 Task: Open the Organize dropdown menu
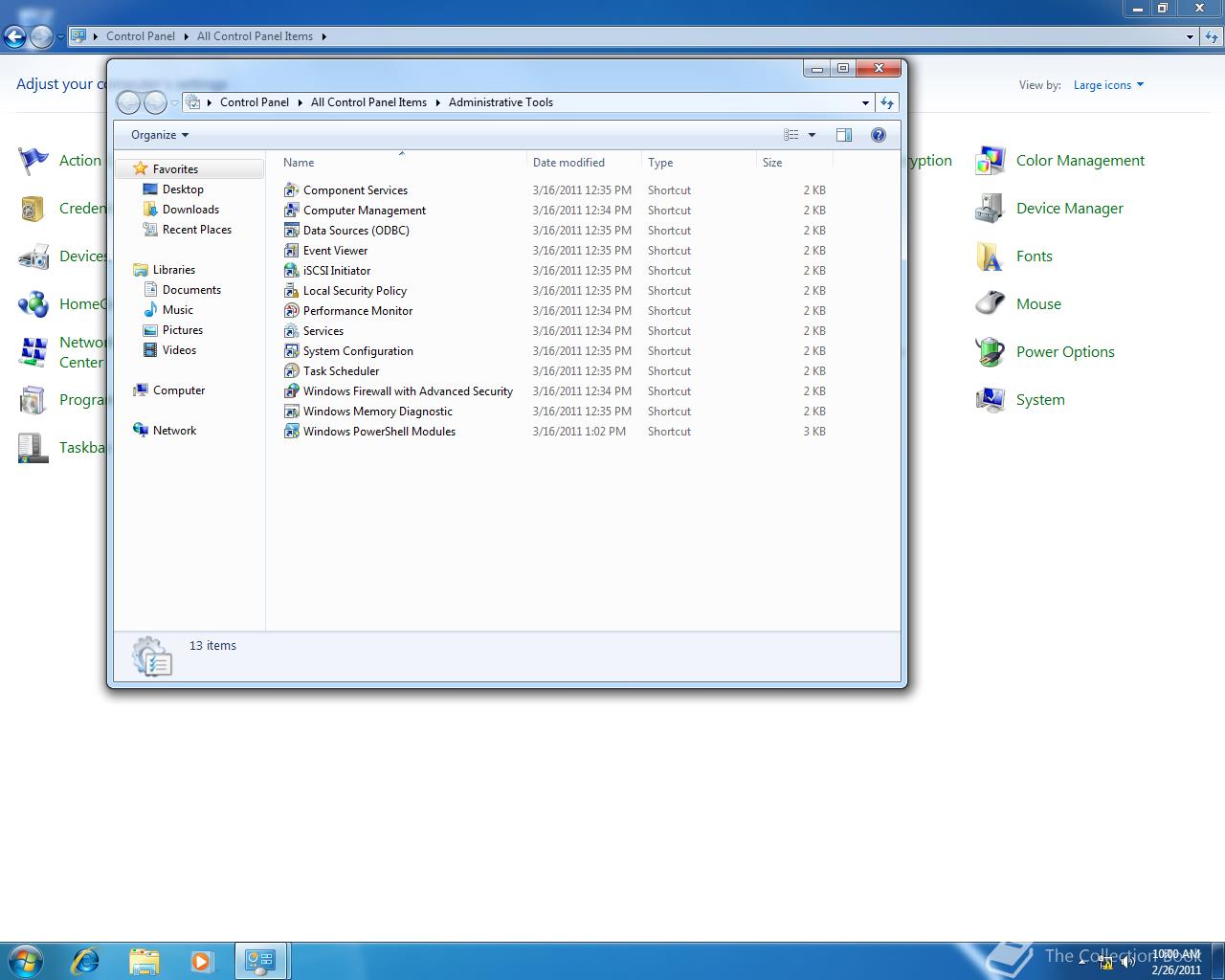[x=160, y=135]
